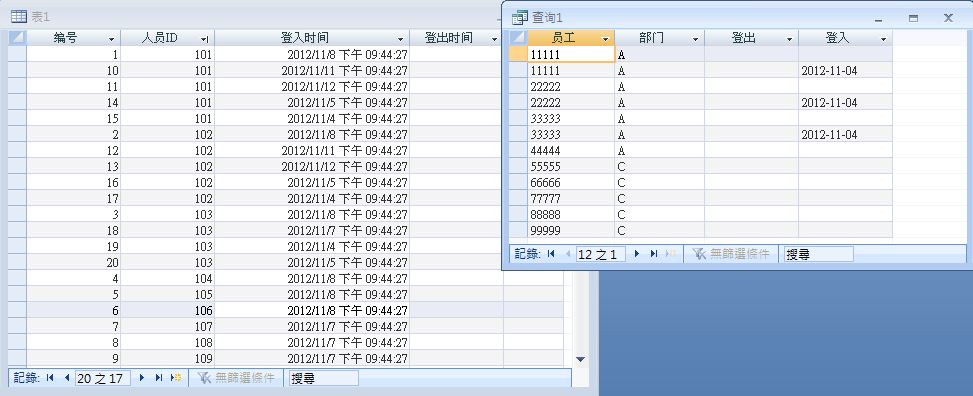Viewport: 973px width, 396px height.
Task: Go to first record in 查询1 navigator
Action: click(x=551, y=254)
